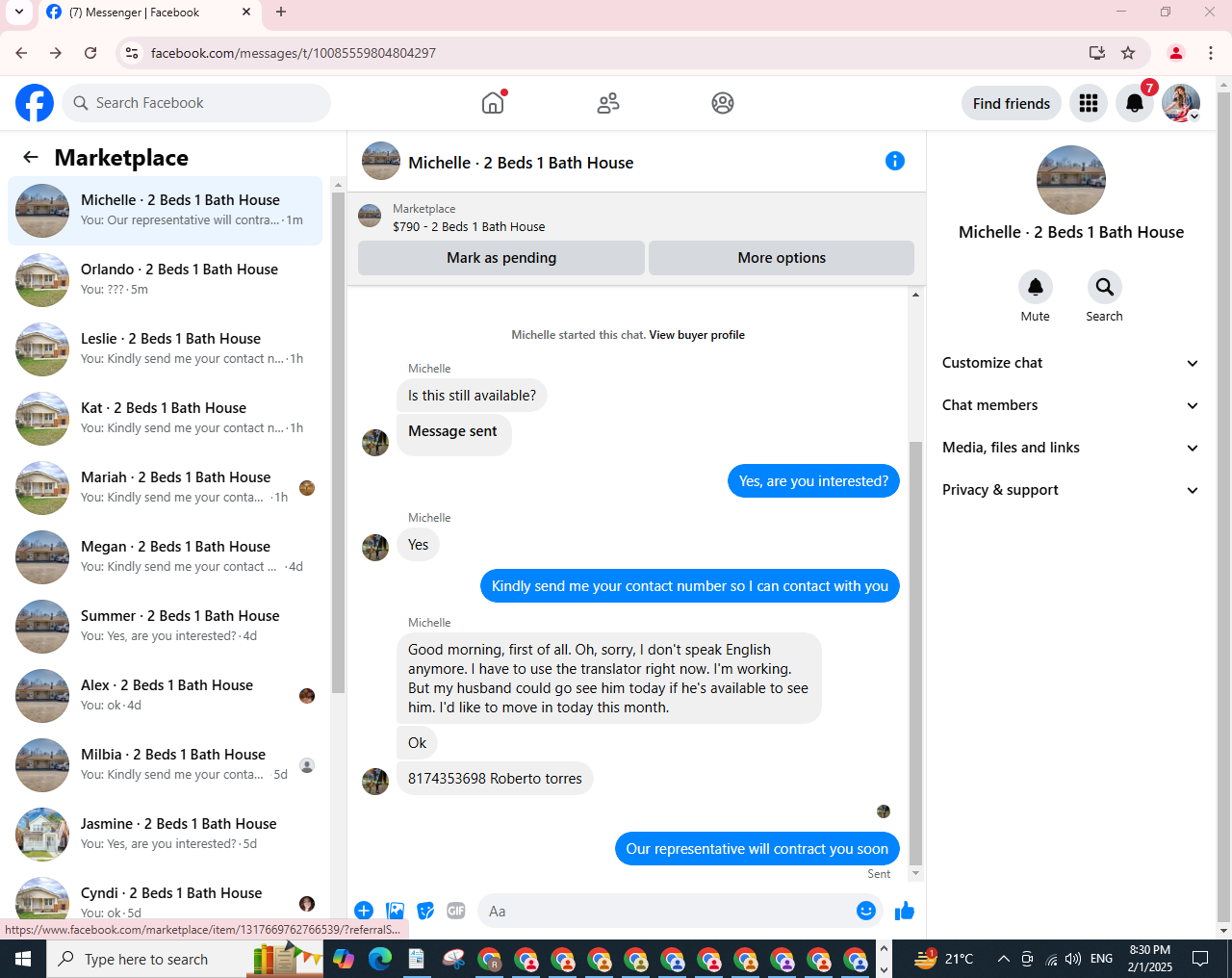Image resolution: width=1232 pixels, height=978 pixels.
Task: Open Microsoft Edge from the taskbar
Action: point(380,959)
